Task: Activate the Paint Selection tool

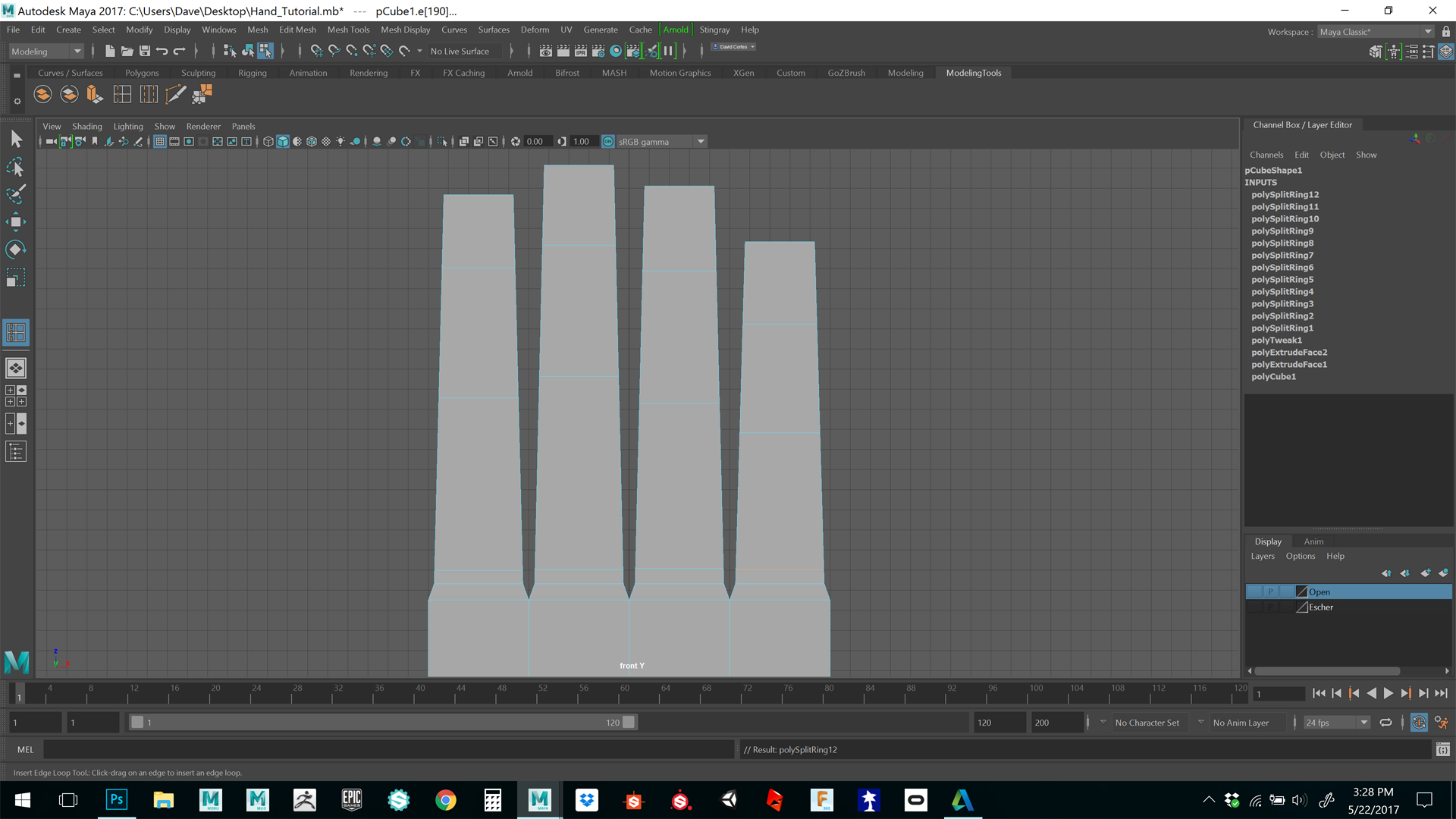Action: click(x=16, y=194)
